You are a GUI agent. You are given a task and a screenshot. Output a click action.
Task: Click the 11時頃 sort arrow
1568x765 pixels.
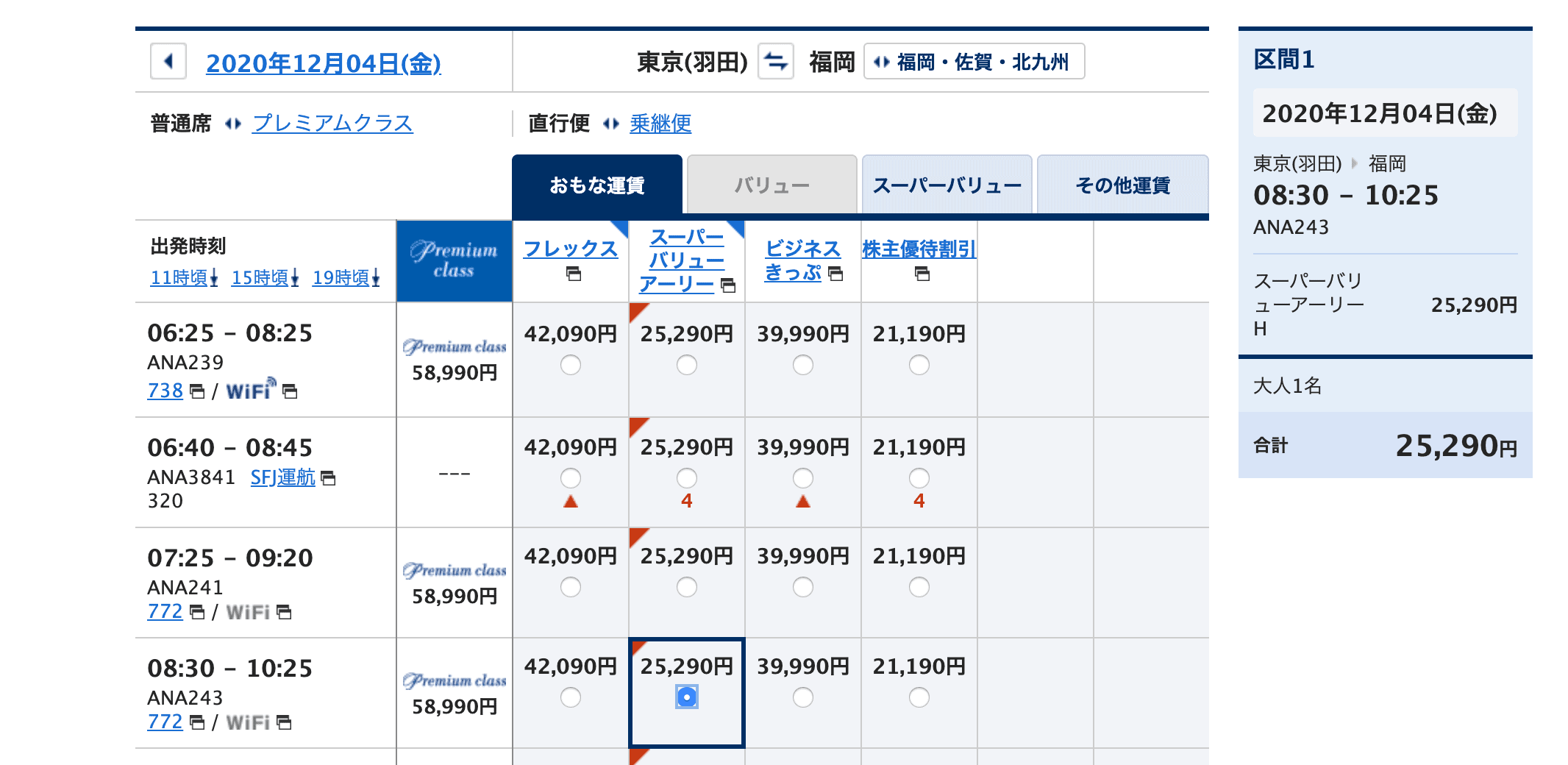(213, 279)
